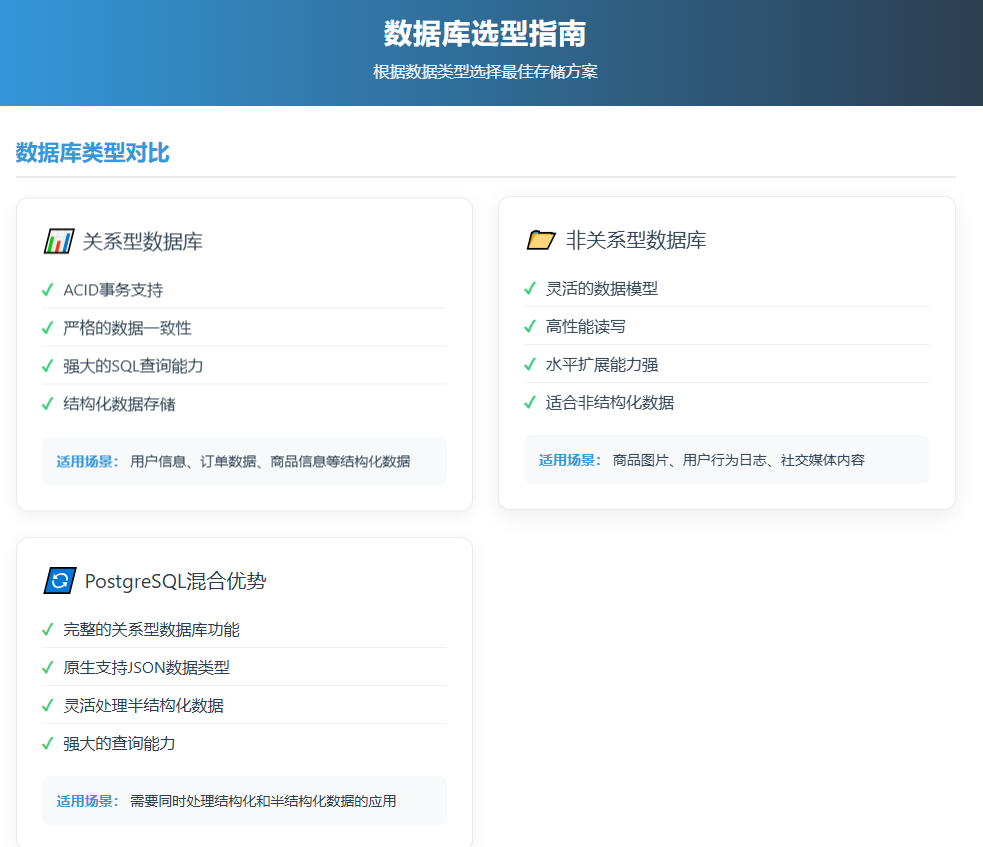Click the text 用户信息、订单数据、商品信息等结构化数据
This screenshot has height=847, width=983.
270,461
